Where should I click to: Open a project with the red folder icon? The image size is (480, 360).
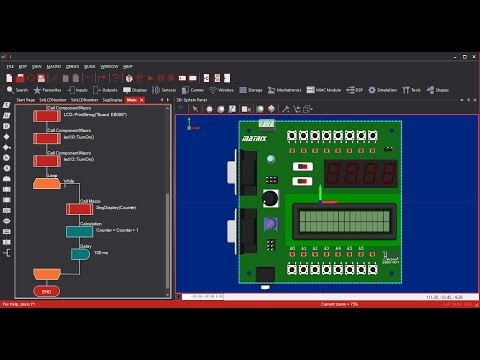20,78
